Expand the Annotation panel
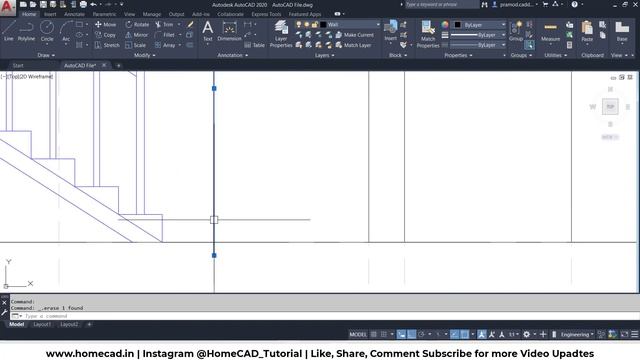 233,55
